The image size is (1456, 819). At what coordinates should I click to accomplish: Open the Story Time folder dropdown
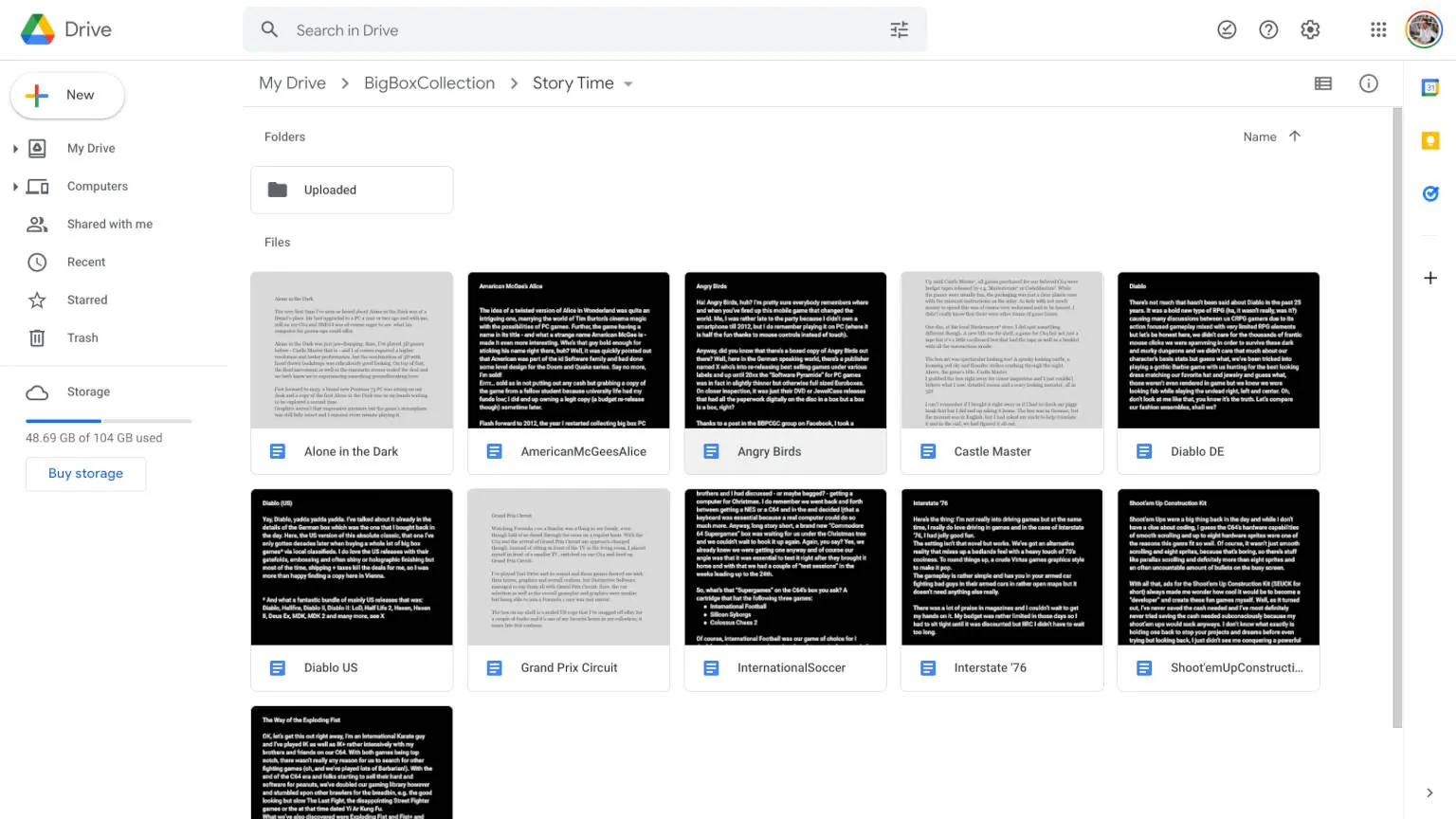(x=628, y=84)
